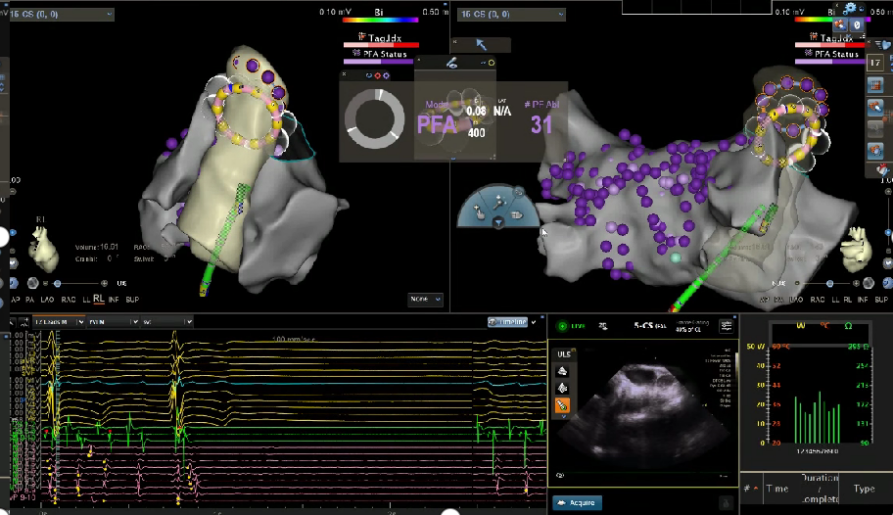Select AP view in left map panel
Image resolution: width=893 pixels, height=515 pixels.
[15, 299]
